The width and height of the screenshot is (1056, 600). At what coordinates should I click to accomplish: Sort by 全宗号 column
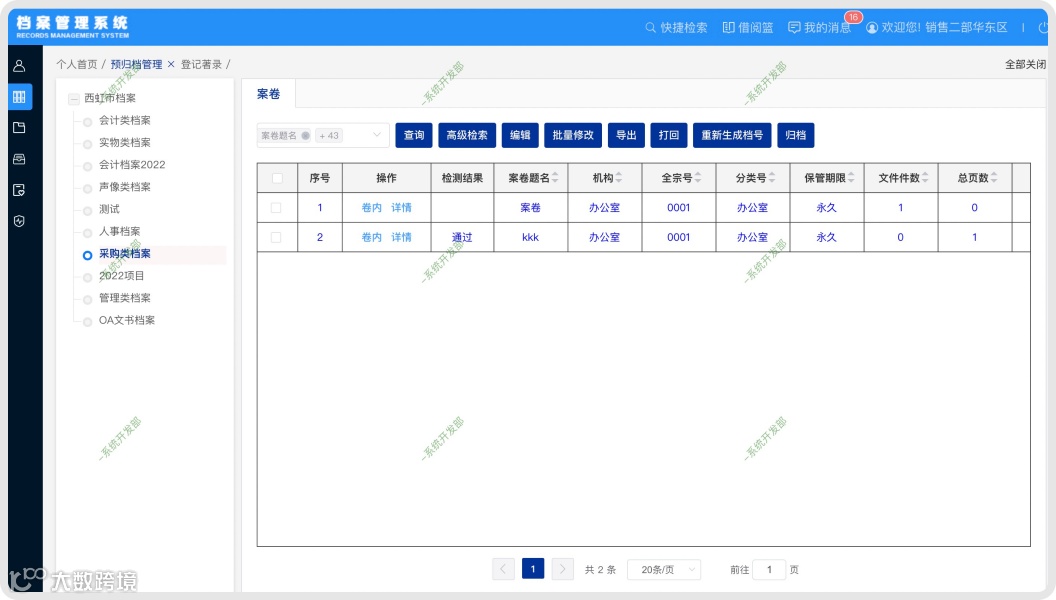[698, 178]
